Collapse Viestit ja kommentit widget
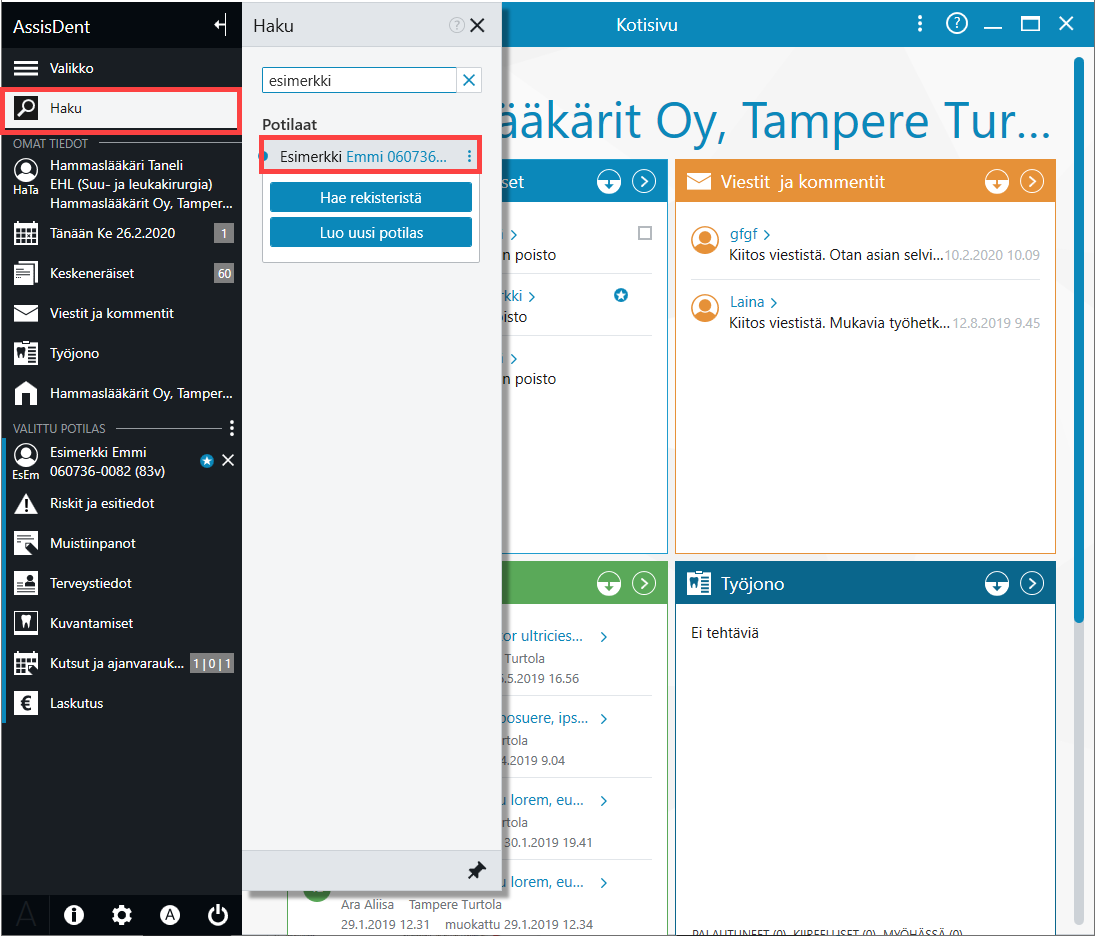1095x936 pixels. coord(997,182)
